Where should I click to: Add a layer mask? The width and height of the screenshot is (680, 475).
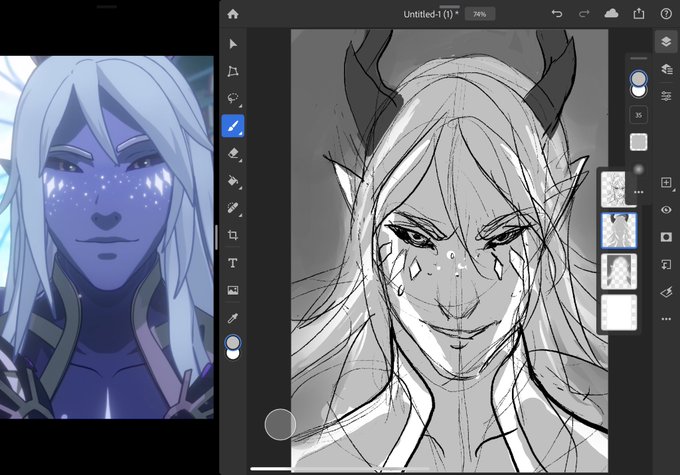point(666,237)
